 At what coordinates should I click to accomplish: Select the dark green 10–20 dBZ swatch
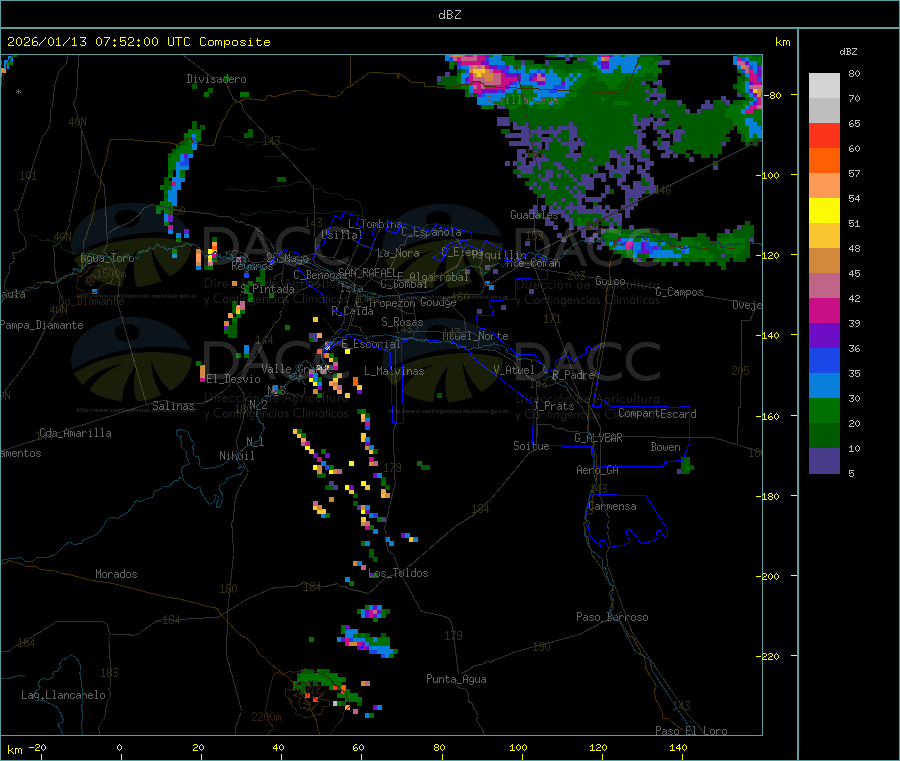pyautogui.click(x=824, y=436)
